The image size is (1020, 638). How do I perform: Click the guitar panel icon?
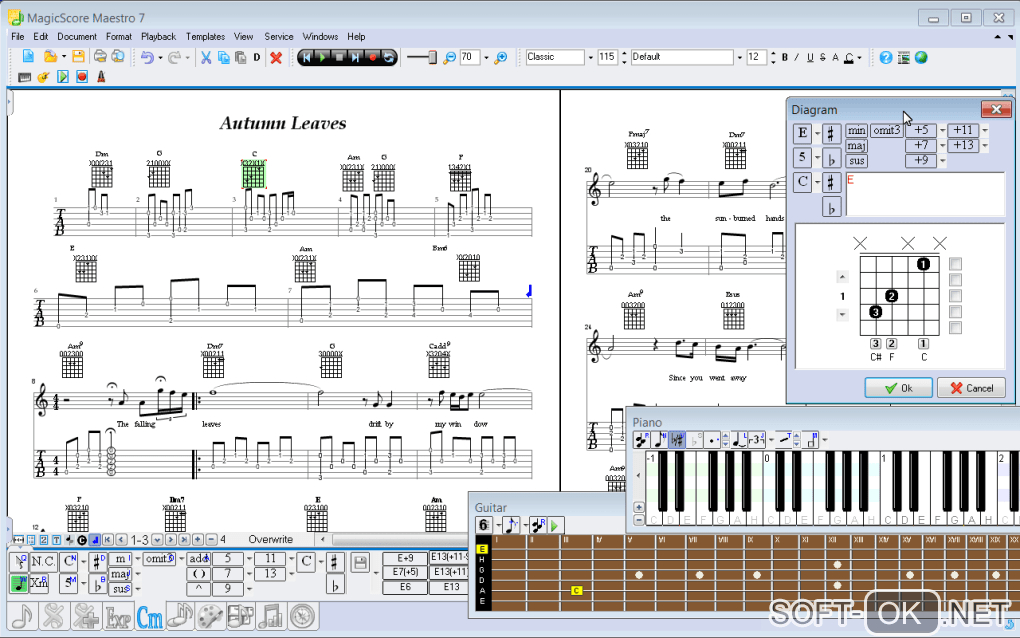(43, 77)
